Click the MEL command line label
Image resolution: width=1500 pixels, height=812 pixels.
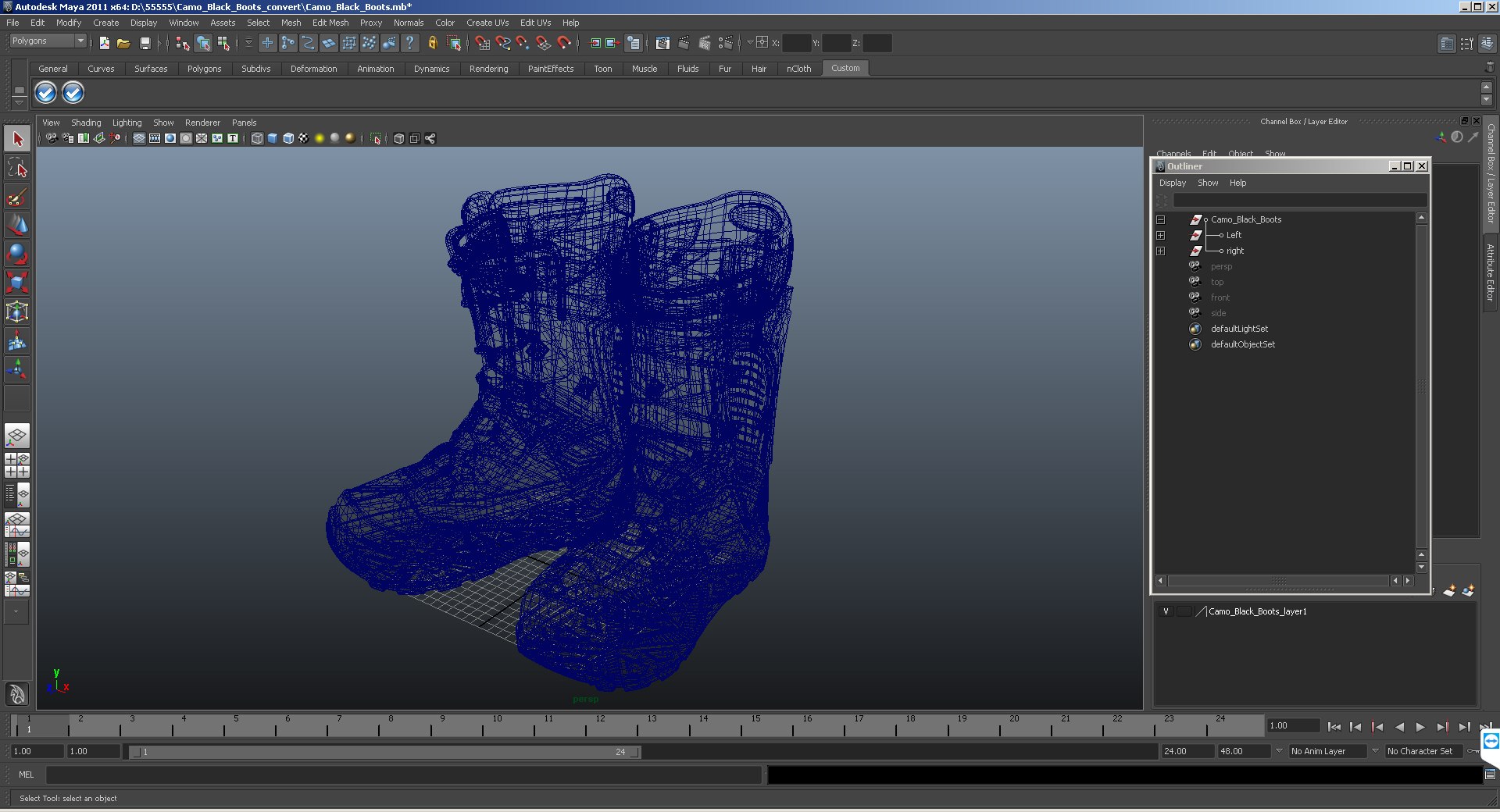click(x=27, y=775)
